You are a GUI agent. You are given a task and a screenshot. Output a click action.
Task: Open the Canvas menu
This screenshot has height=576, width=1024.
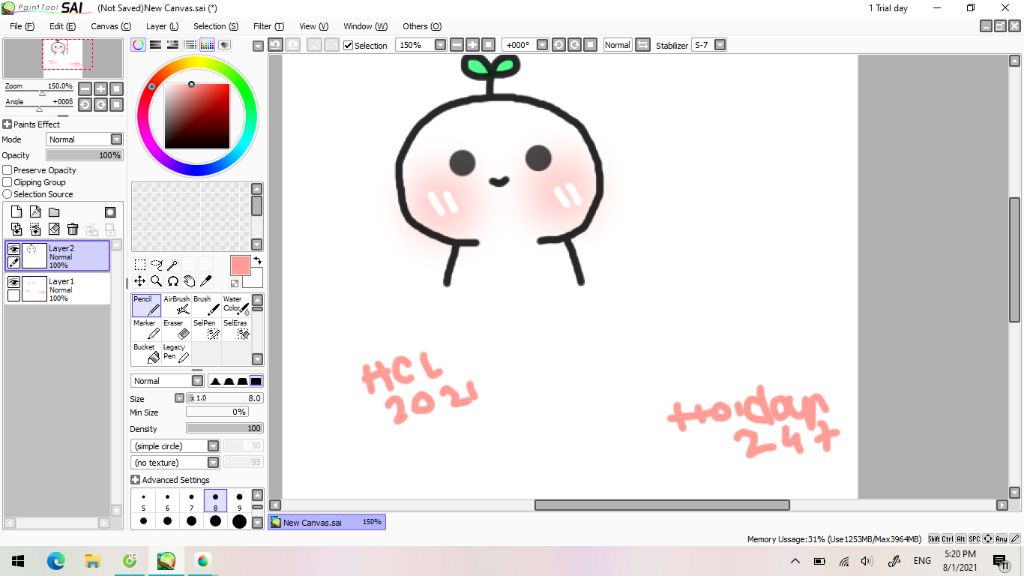pos(110,26)
